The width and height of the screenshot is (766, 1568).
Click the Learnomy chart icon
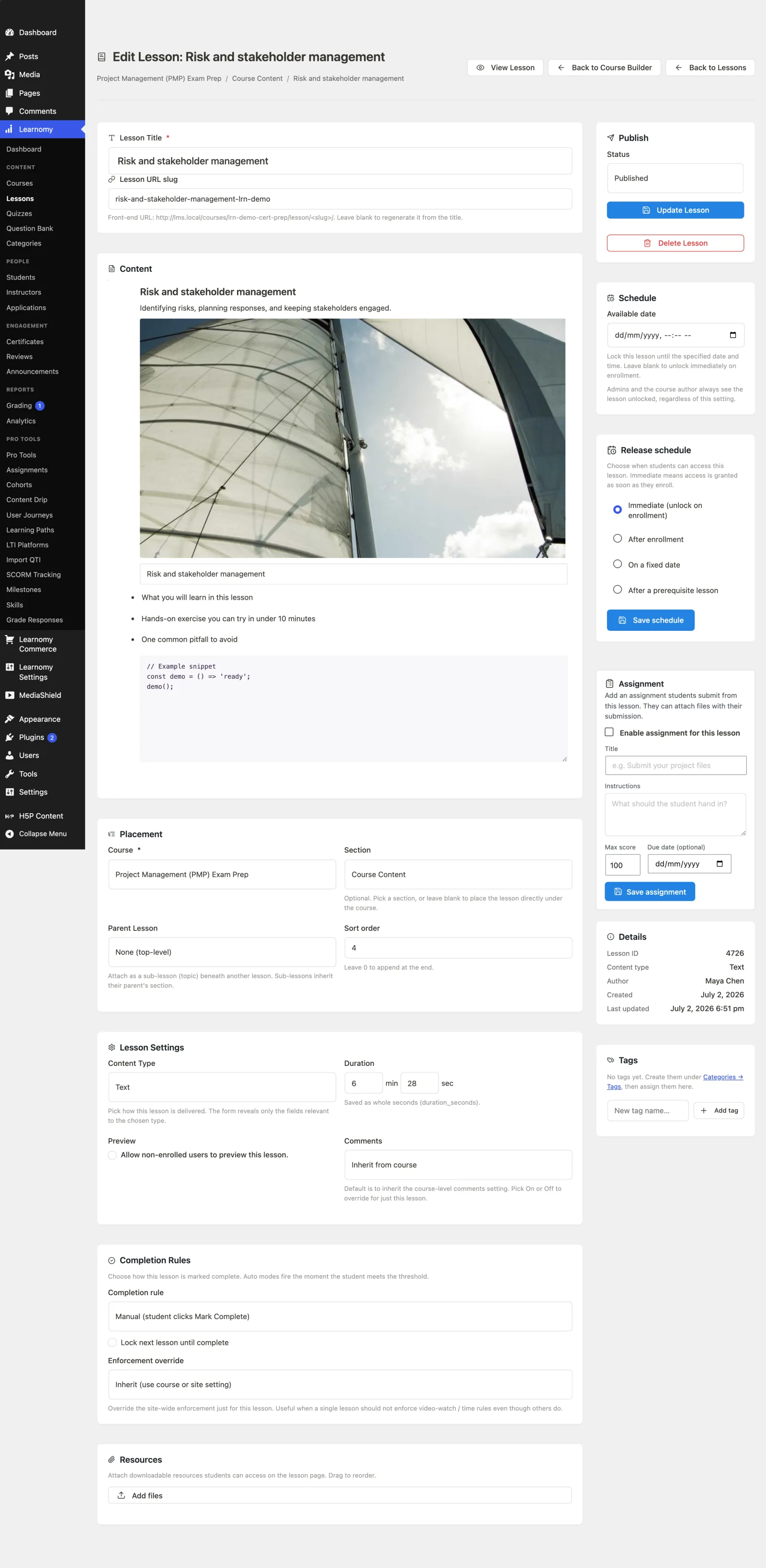(x=10, y=129)
